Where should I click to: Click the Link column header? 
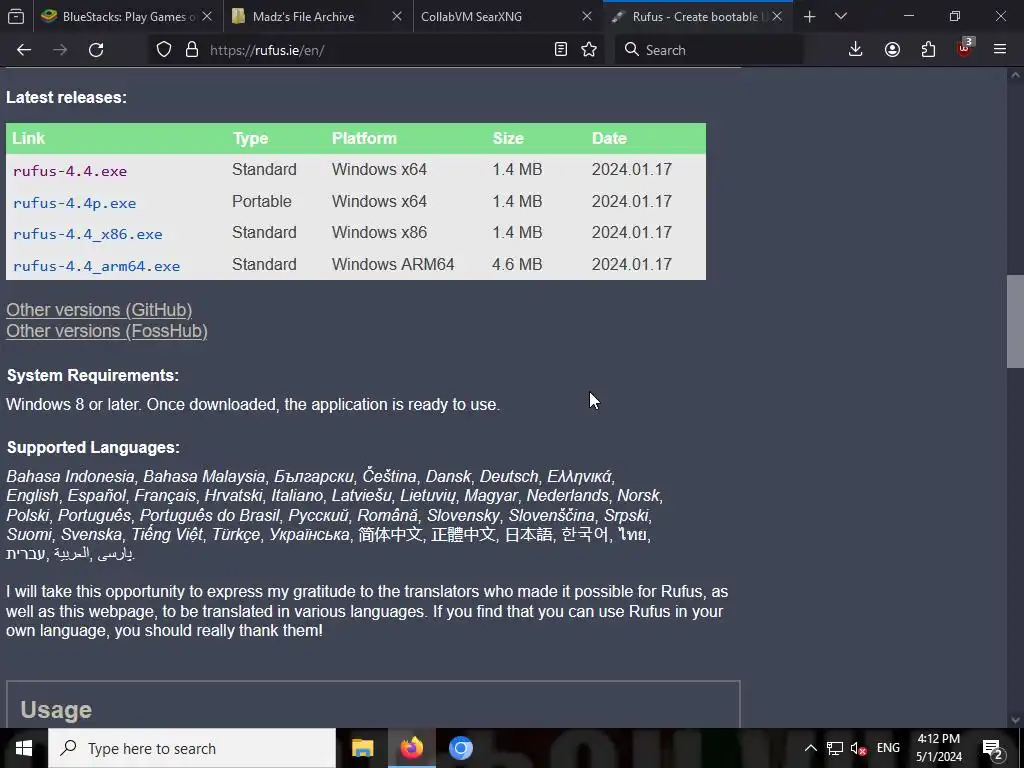pyautogui.click(x=29, y=138)
